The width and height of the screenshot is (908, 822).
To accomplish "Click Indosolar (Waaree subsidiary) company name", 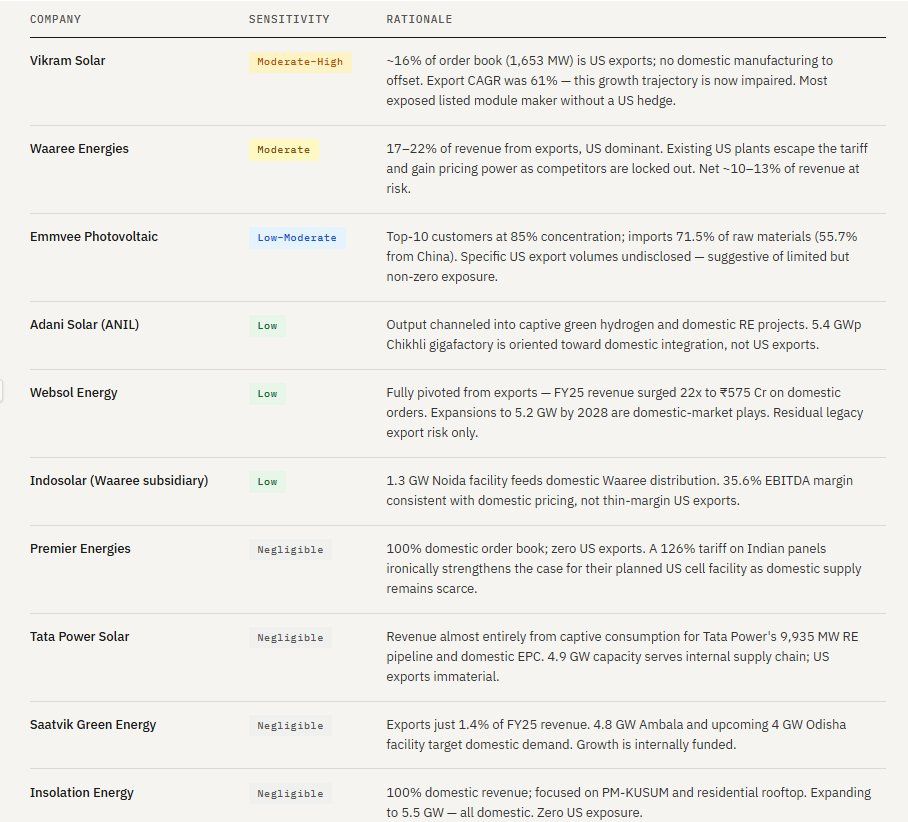I will point(119,481).
